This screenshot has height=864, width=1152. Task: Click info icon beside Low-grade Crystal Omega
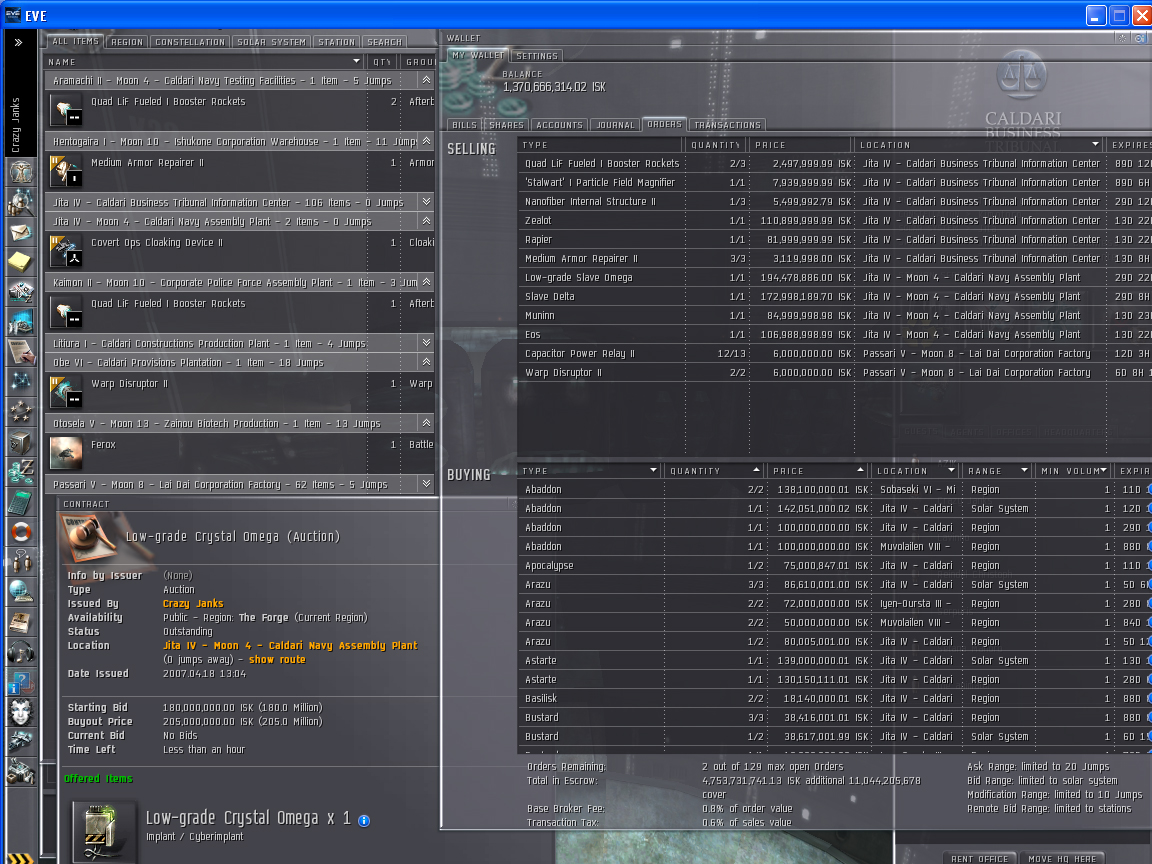coord(364,820)
